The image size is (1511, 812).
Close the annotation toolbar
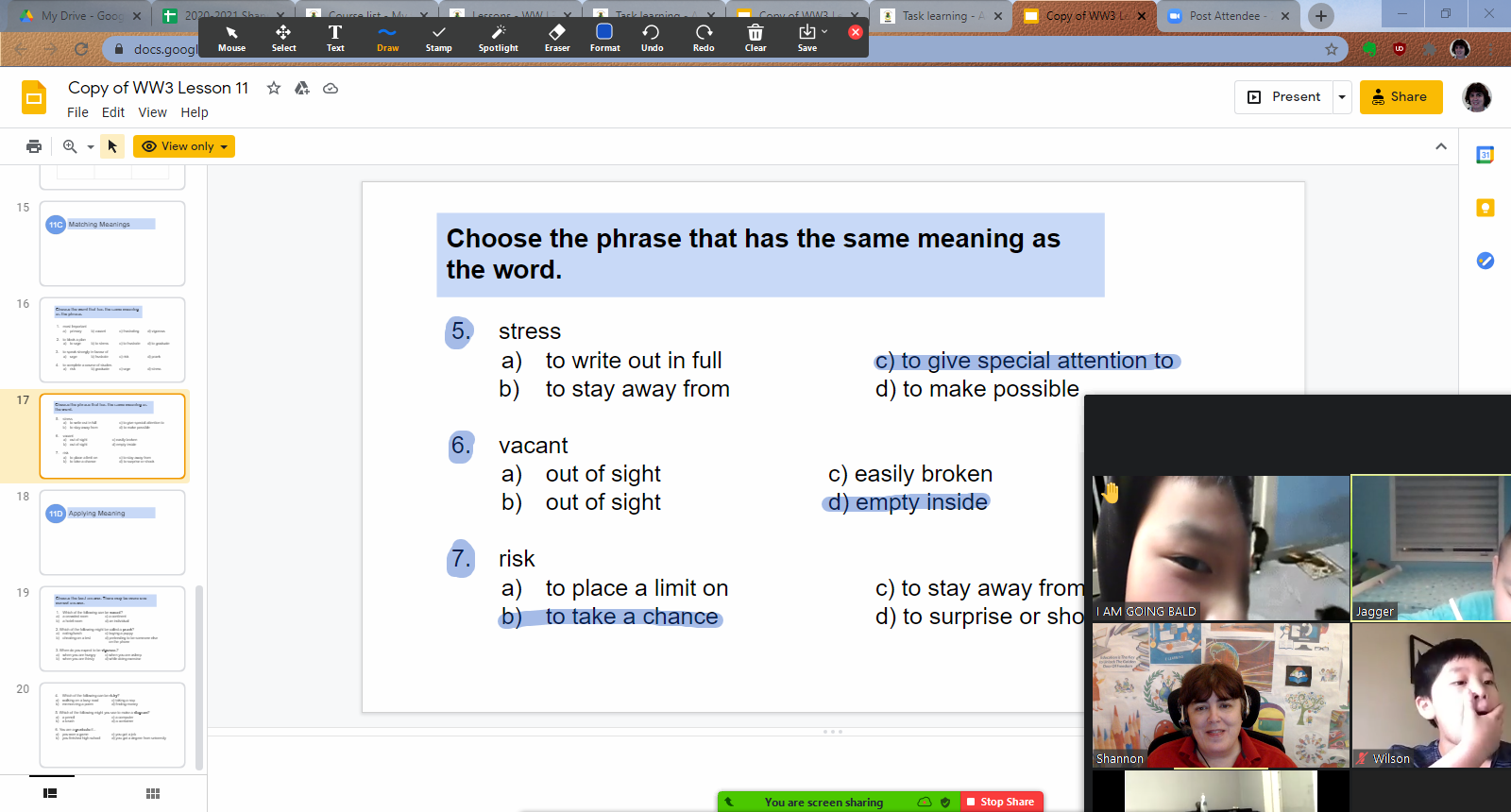pyautogui.click(x=856, y=32)
